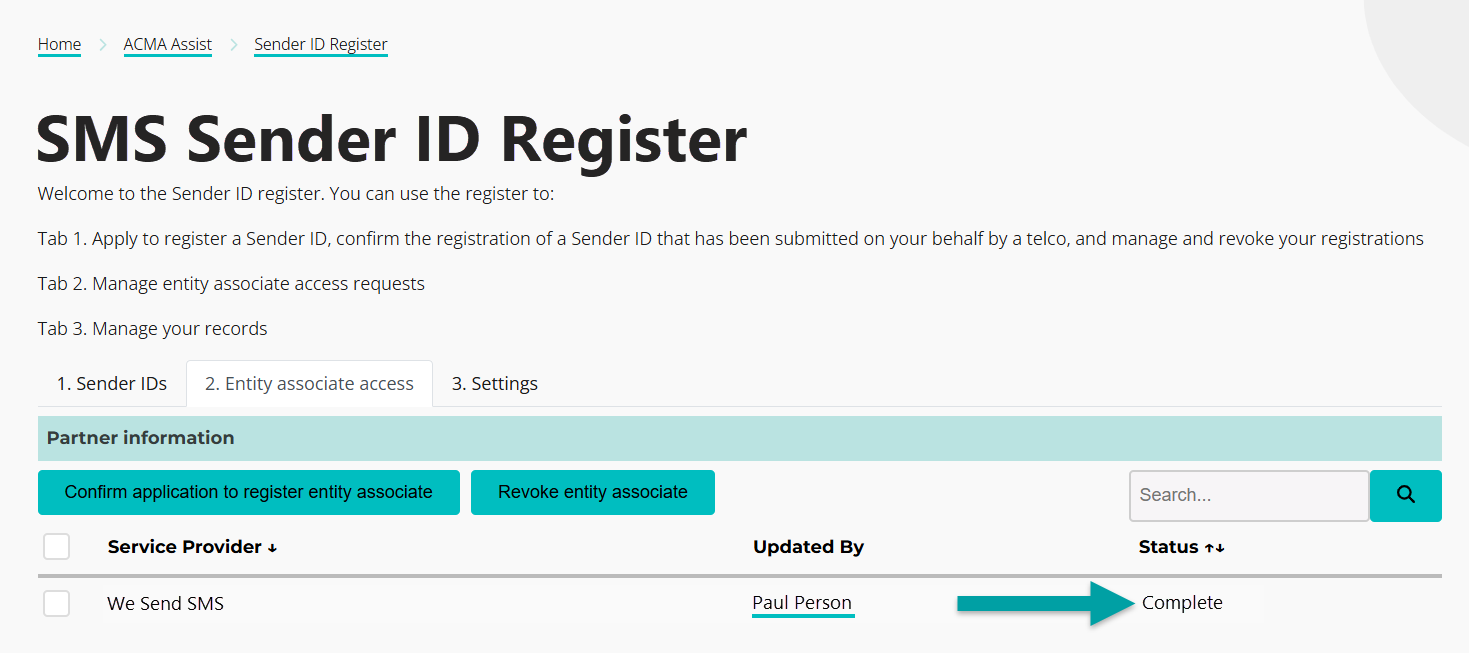
Task: Navigate to Home via breadcrumb
Action: [x=59, y=44]
